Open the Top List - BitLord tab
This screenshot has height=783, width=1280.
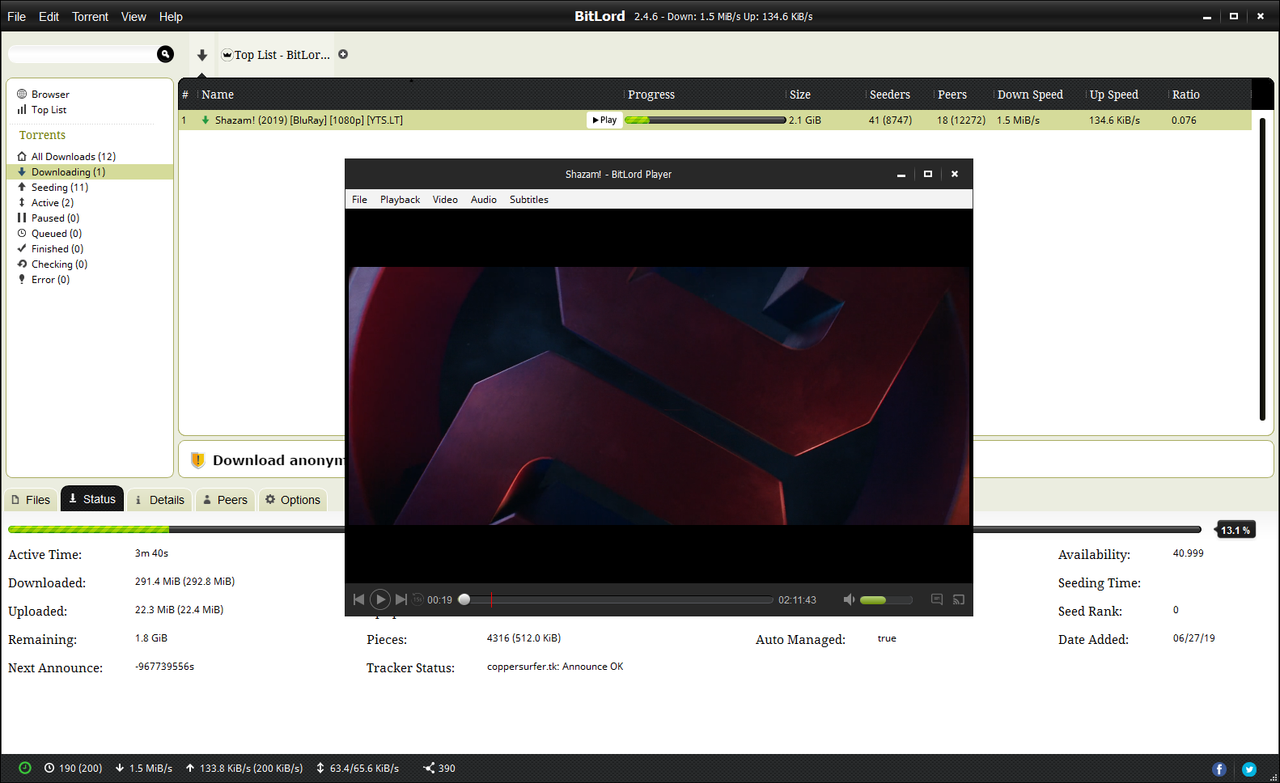(x=275, y=55)
